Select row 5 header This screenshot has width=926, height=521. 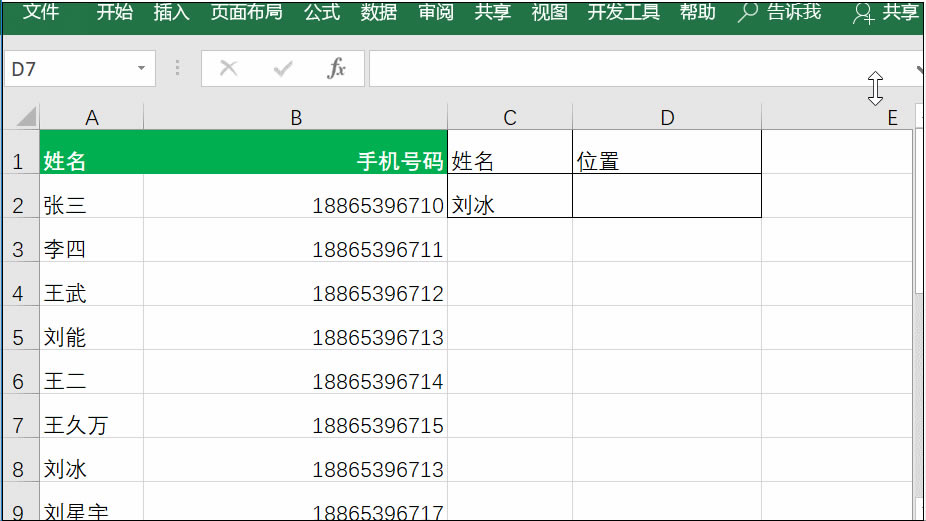pyautogui.click(x=18, y=337)
